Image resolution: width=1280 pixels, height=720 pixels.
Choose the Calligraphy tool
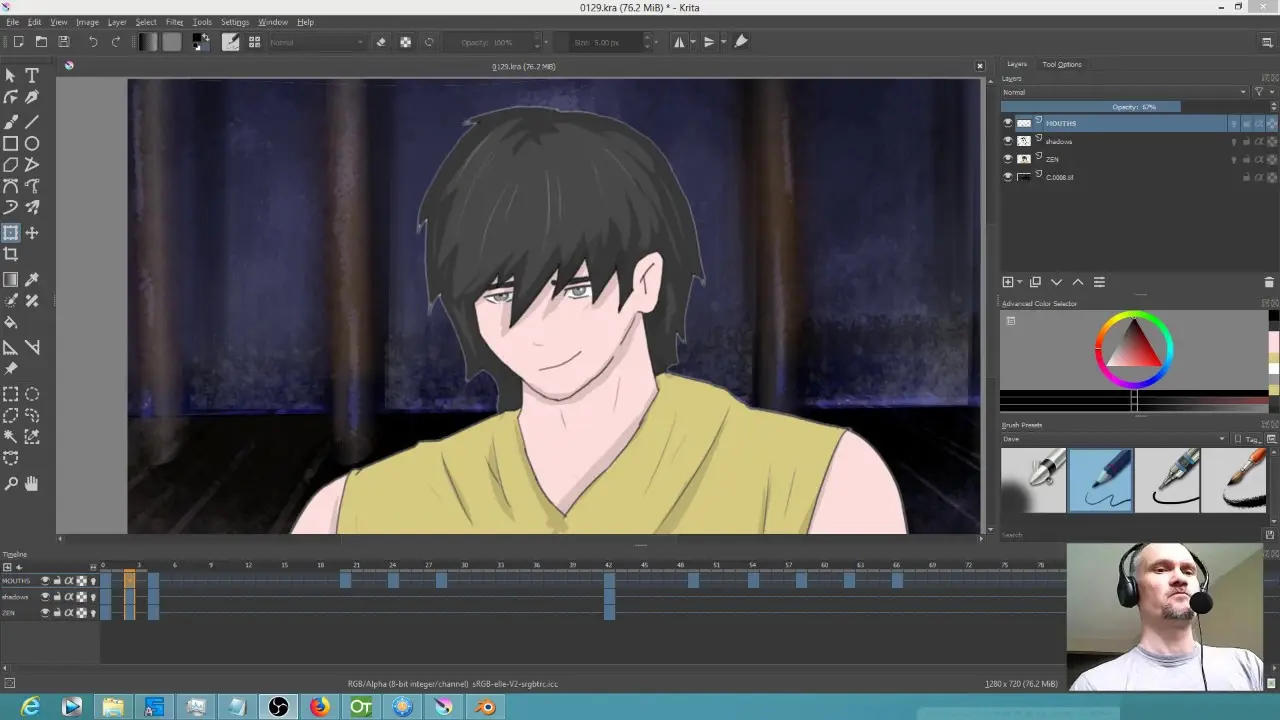tap(32, 98)
